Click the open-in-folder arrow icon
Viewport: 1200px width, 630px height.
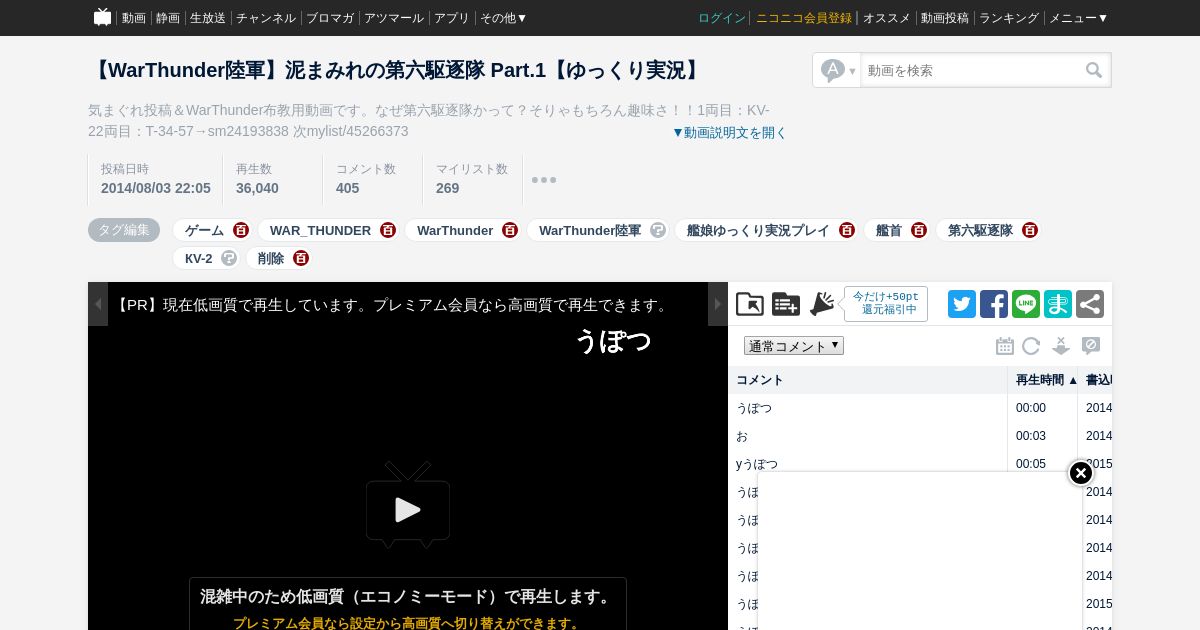[750, 304]
